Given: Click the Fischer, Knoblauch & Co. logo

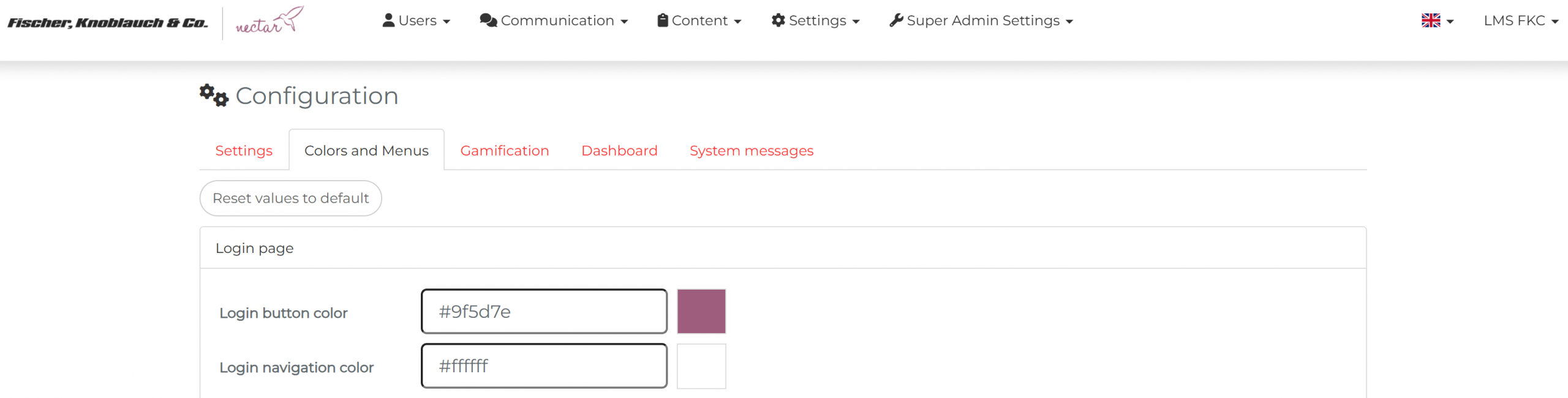Looking at the screenshot, I should click(108, 23).
